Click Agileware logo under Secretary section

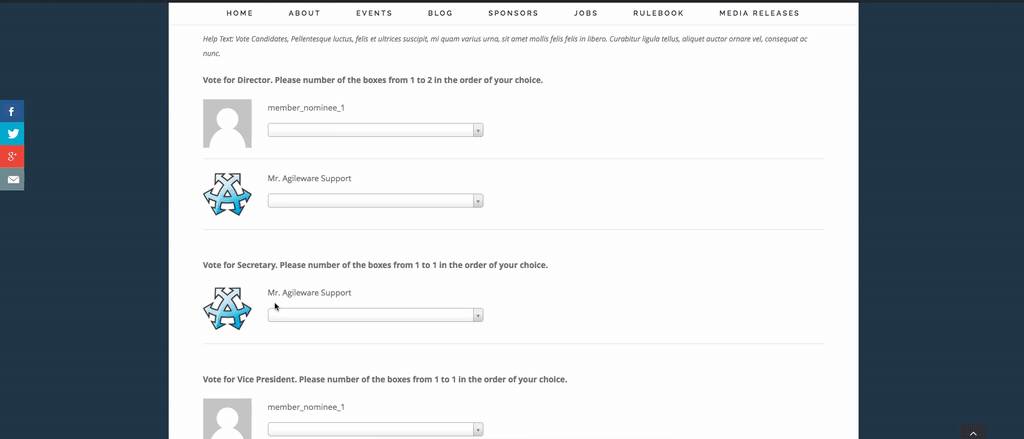pos(227,309)
